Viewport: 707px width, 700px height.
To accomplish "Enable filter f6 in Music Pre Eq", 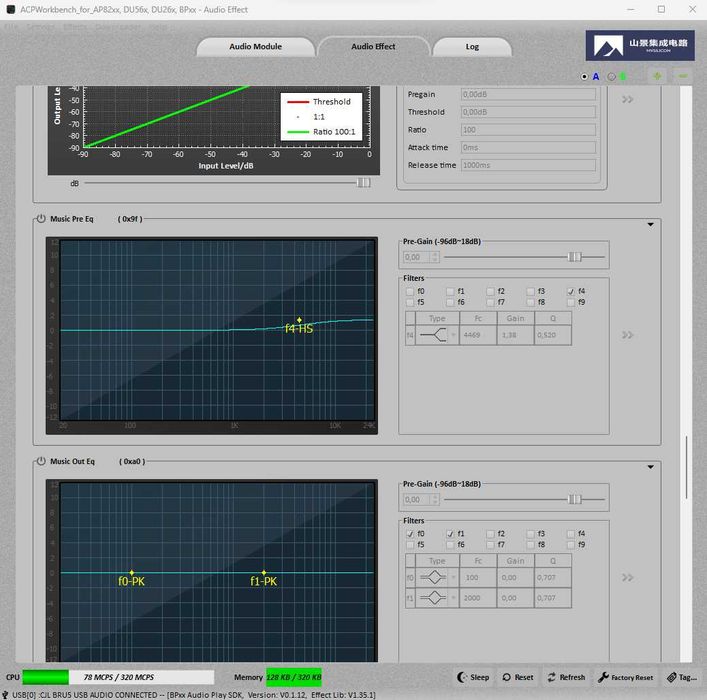I will (x=450, y=302).
